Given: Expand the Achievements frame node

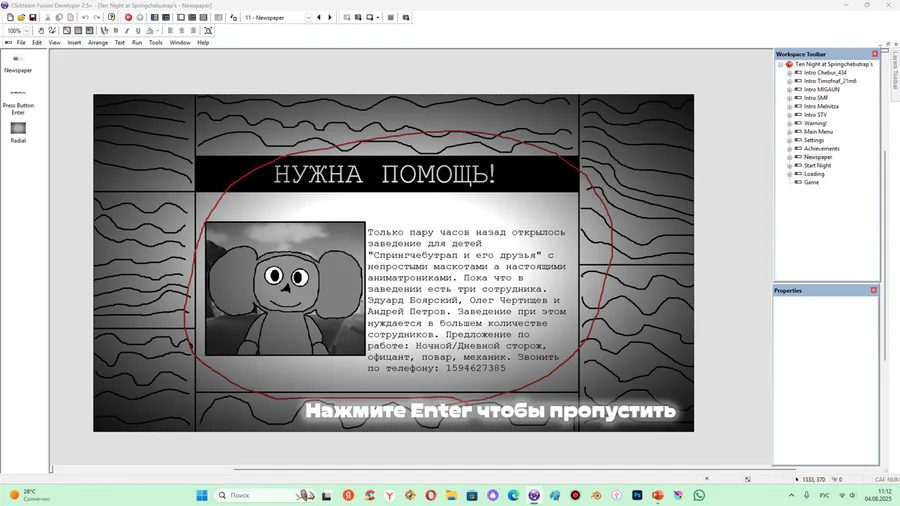Looking at the screenshot, I should coord(789,149).
